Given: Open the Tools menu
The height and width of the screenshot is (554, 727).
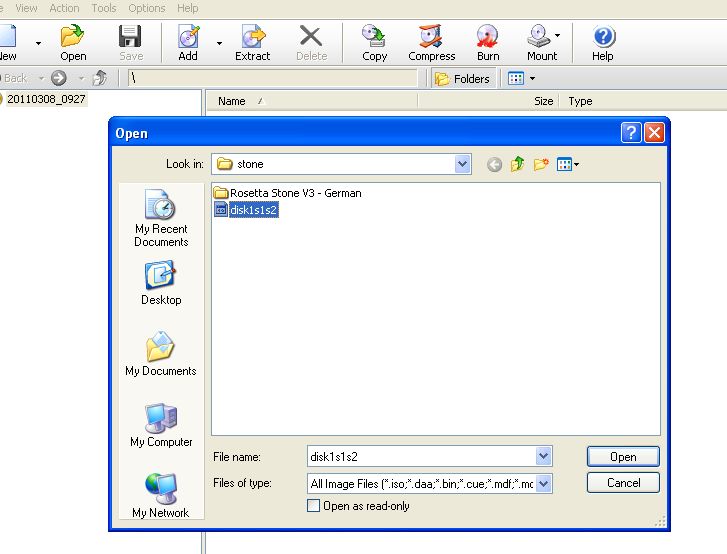Looking at the screenshot, I should coord(104,8).
